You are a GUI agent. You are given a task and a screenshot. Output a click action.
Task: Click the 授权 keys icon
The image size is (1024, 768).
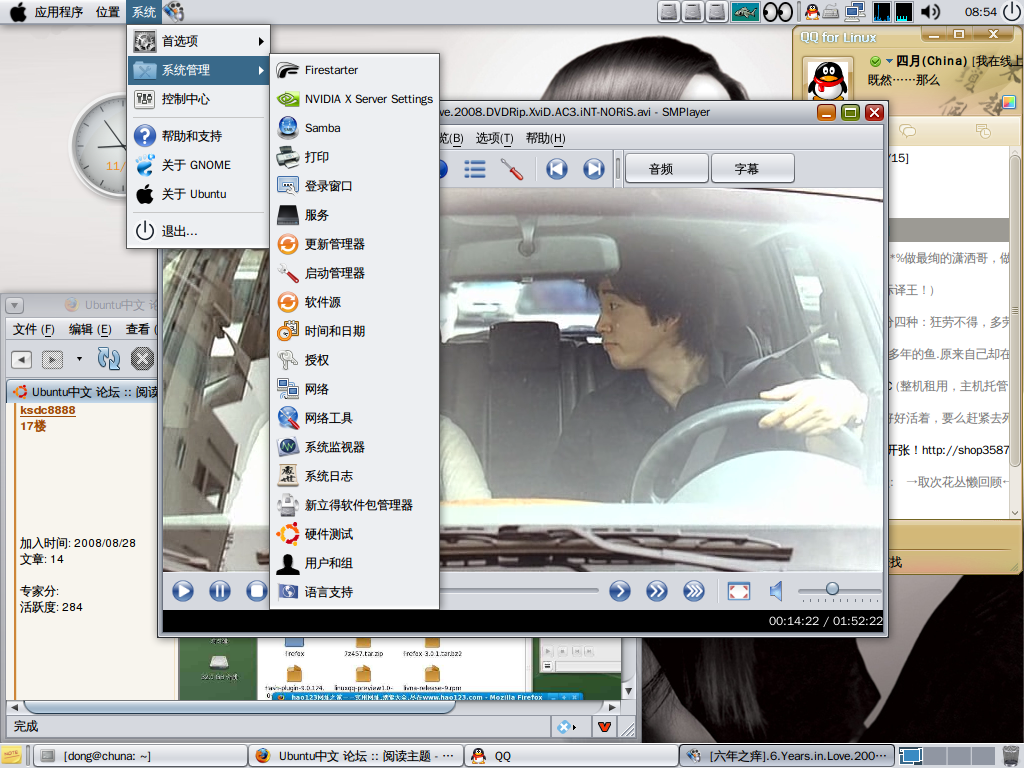click(287, 360)
